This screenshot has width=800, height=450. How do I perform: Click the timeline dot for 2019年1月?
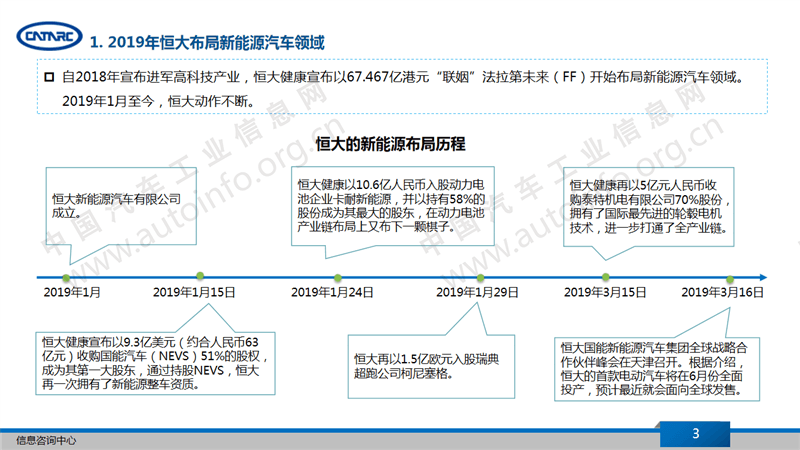pos(66,278)
